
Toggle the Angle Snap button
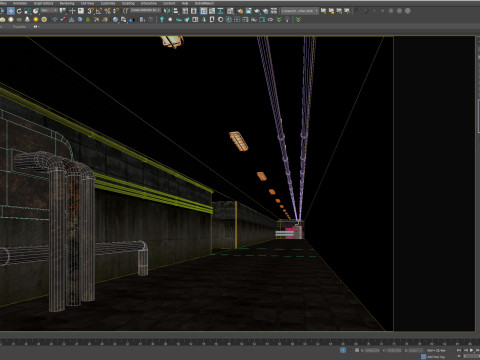(99, 11)
